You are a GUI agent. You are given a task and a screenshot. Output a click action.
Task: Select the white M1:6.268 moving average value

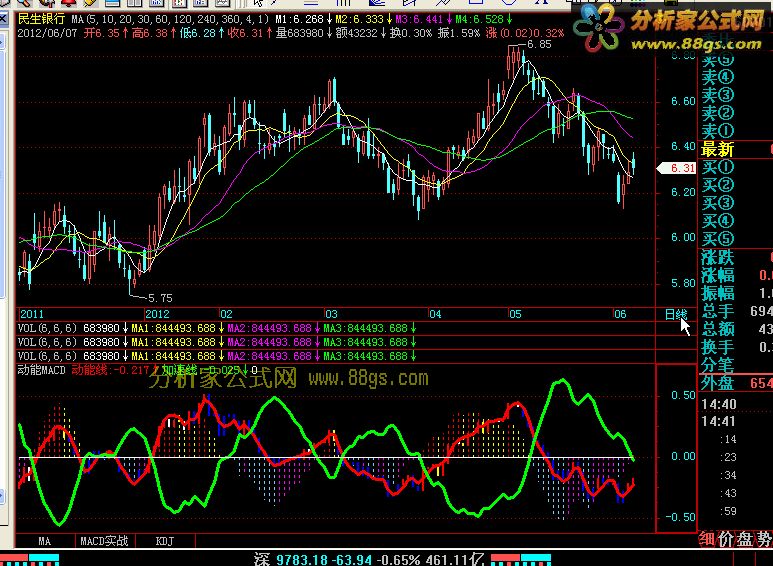[x=299, y=20]
